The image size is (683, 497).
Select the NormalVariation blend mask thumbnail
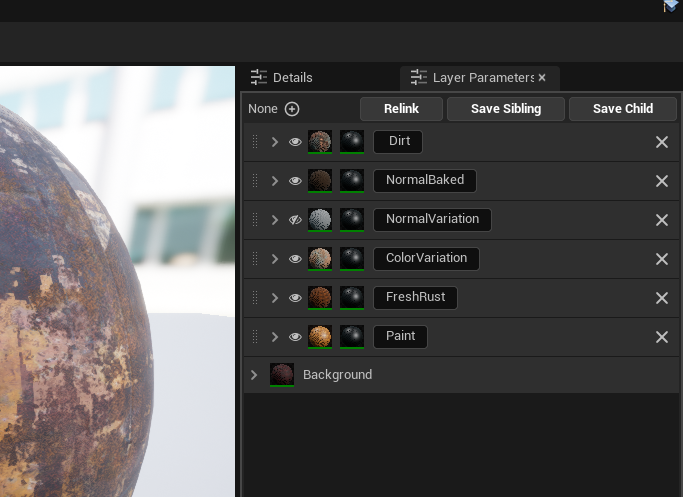click(x=352, y=220)
